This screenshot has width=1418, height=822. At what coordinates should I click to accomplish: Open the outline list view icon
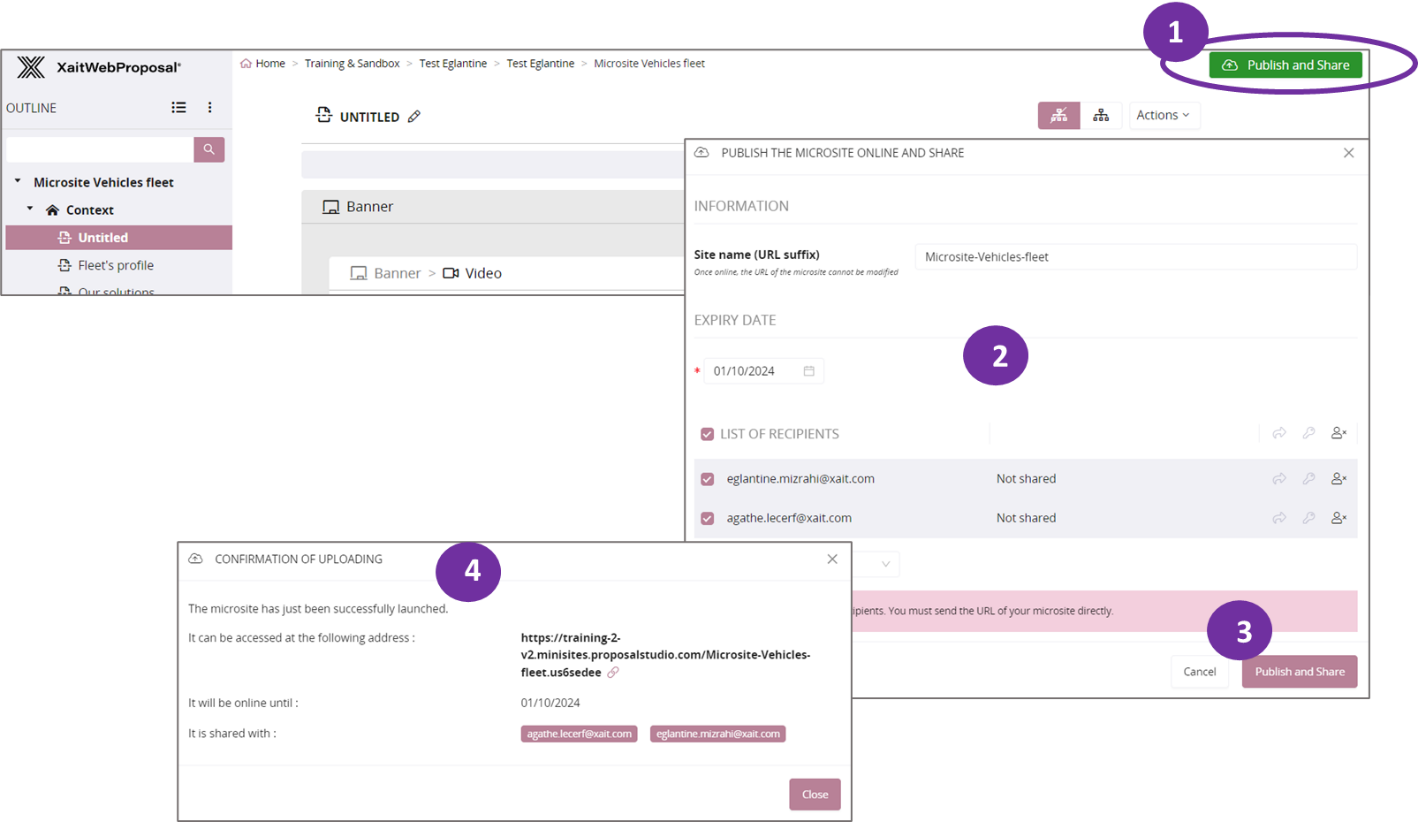click(178, 107)
